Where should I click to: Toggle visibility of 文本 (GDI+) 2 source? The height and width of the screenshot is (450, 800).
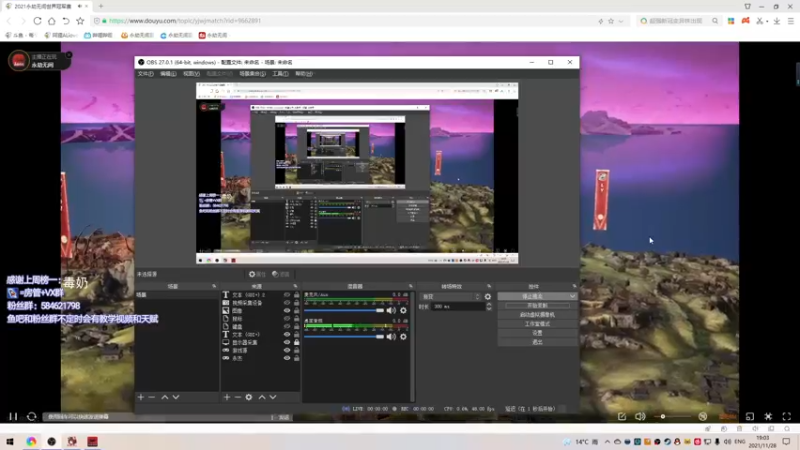tap(287, 295)
